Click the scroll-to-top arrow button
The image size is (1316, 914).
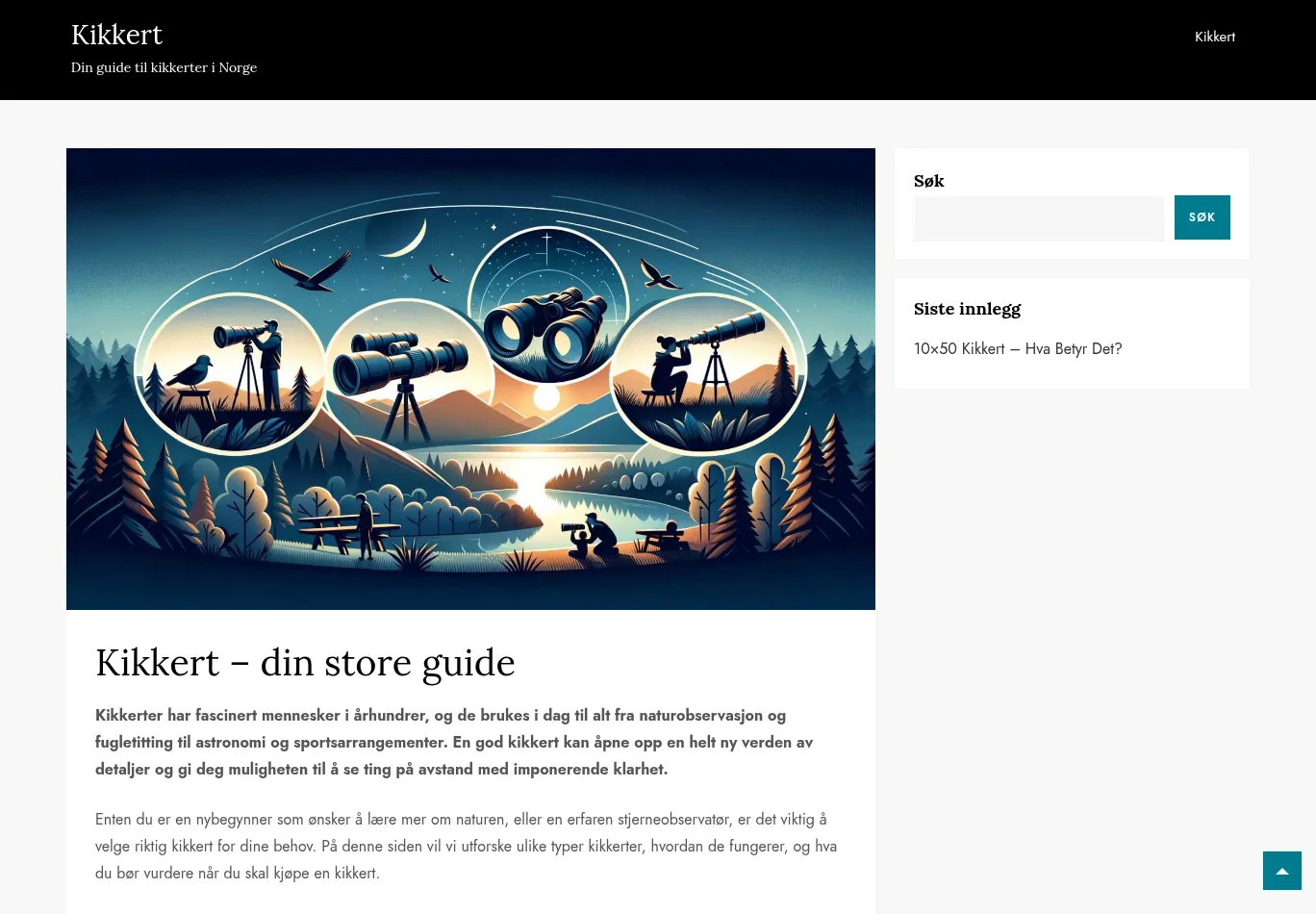click(x=1281, y=871)
